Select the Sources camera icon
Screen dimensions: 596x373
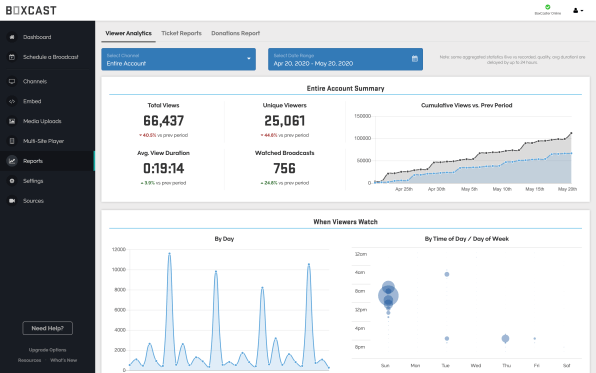coord(12,201)
